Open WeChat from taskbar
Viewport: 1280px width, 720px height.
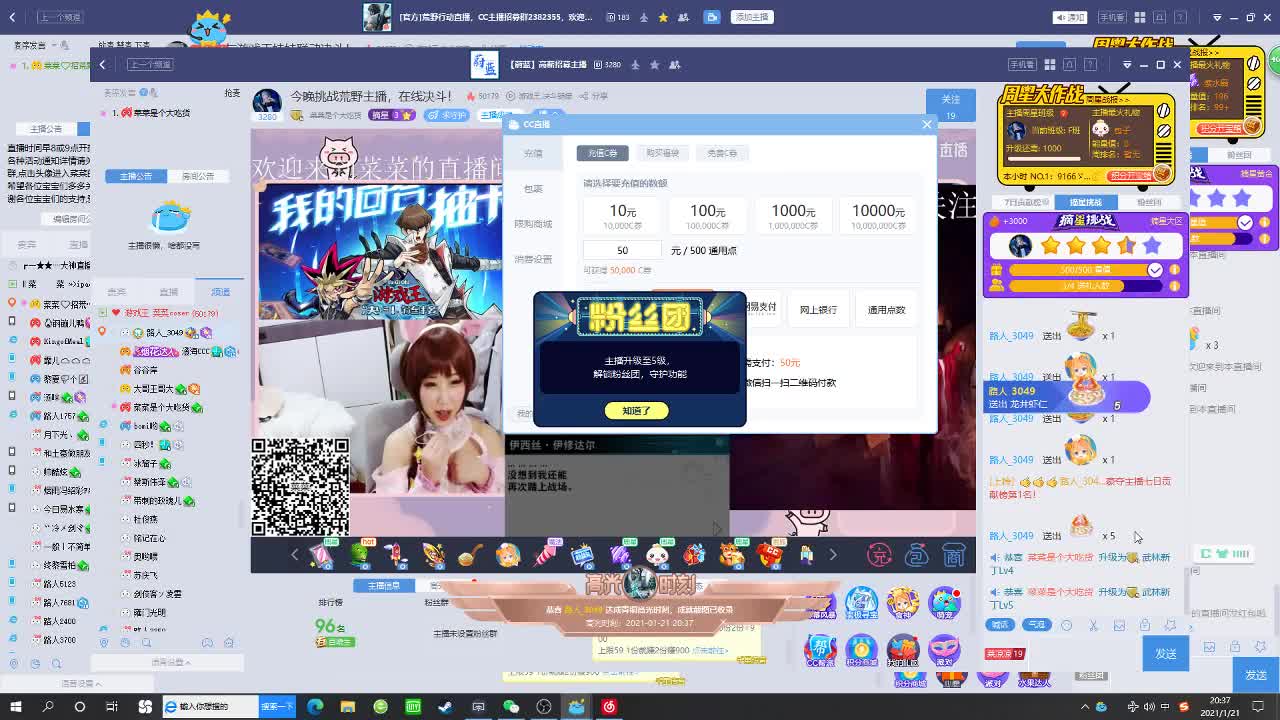coord(511,706)
